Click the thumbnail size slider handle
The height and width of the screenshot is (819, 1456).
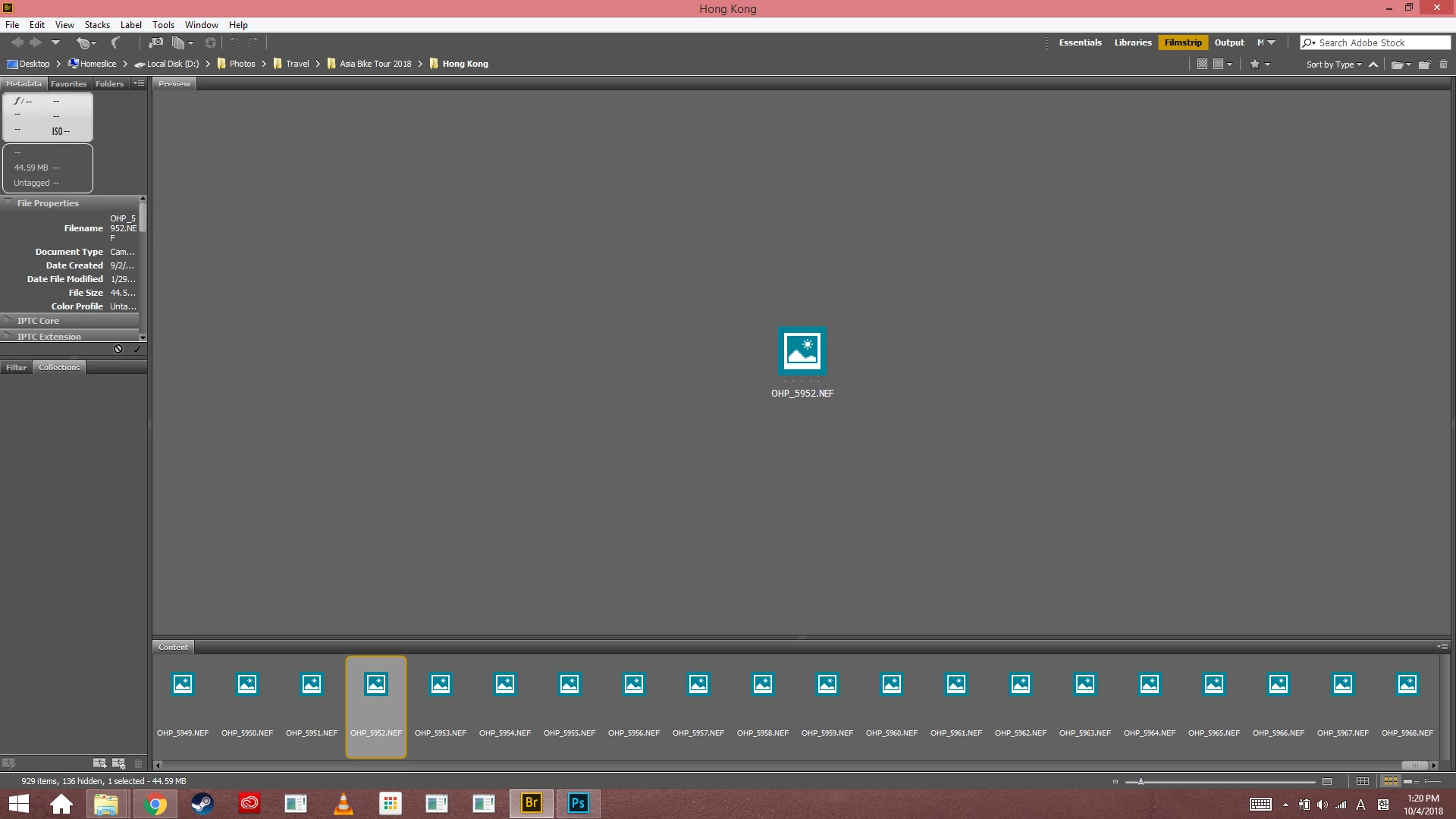click(1140, 781)
